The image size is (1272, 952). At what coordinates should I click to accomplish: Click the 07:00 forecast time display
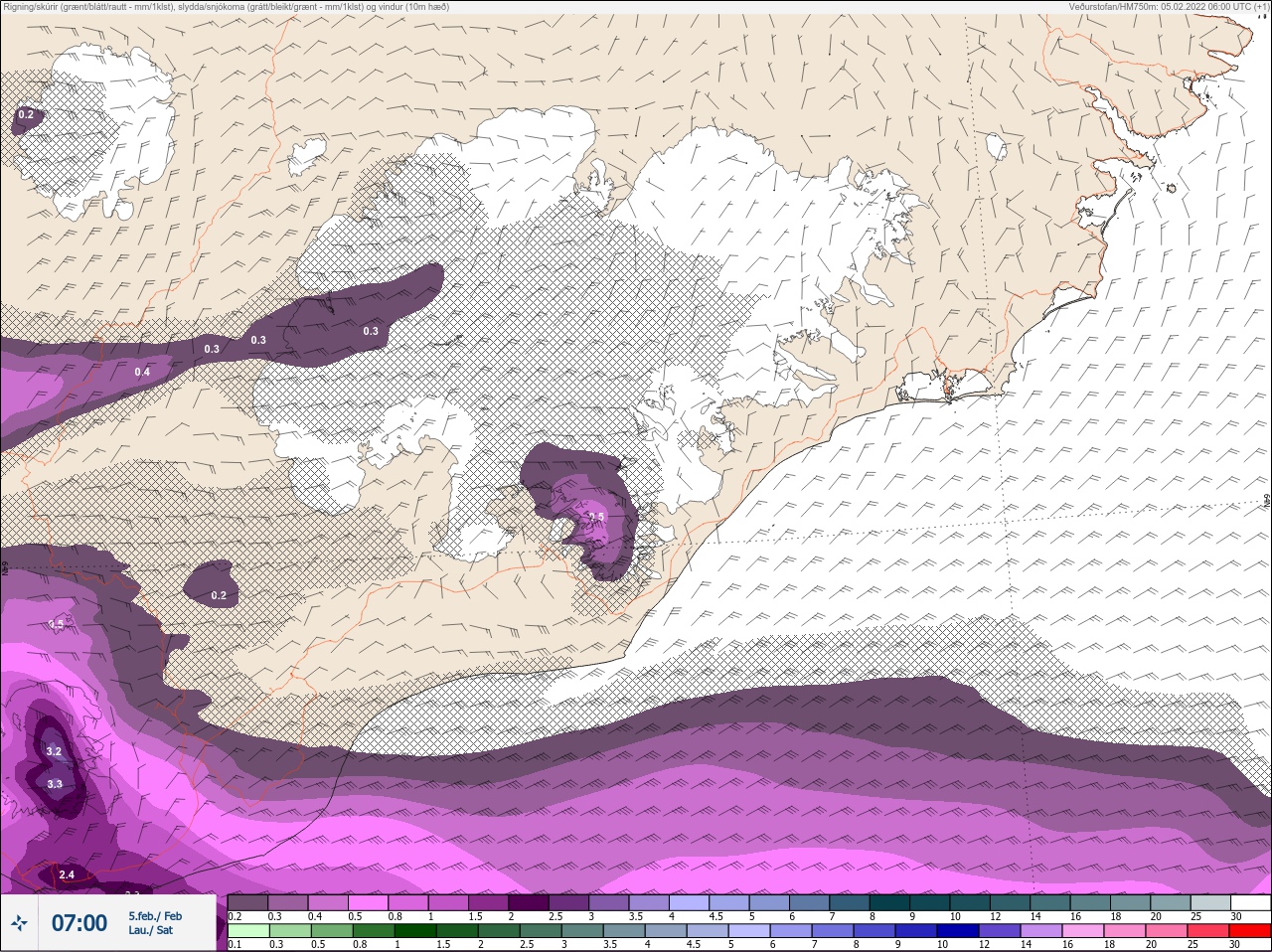point(79,923)
